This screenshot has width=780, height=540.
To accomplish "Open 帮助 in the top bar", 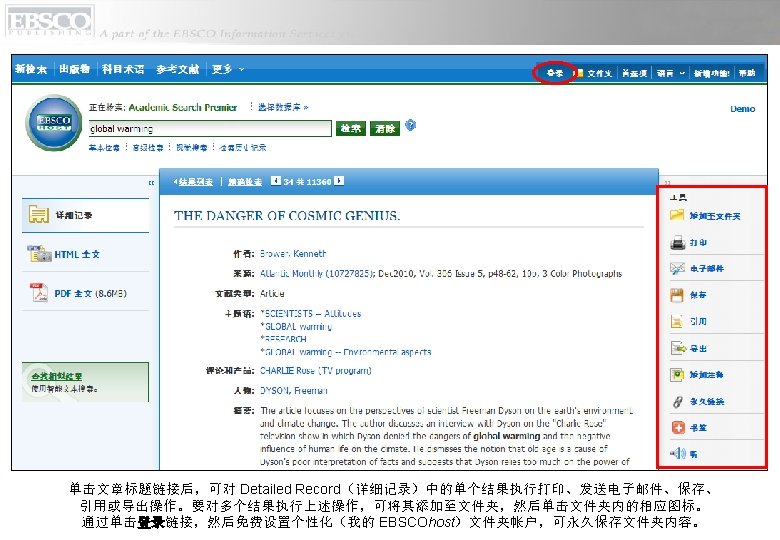I will [747, 73].
